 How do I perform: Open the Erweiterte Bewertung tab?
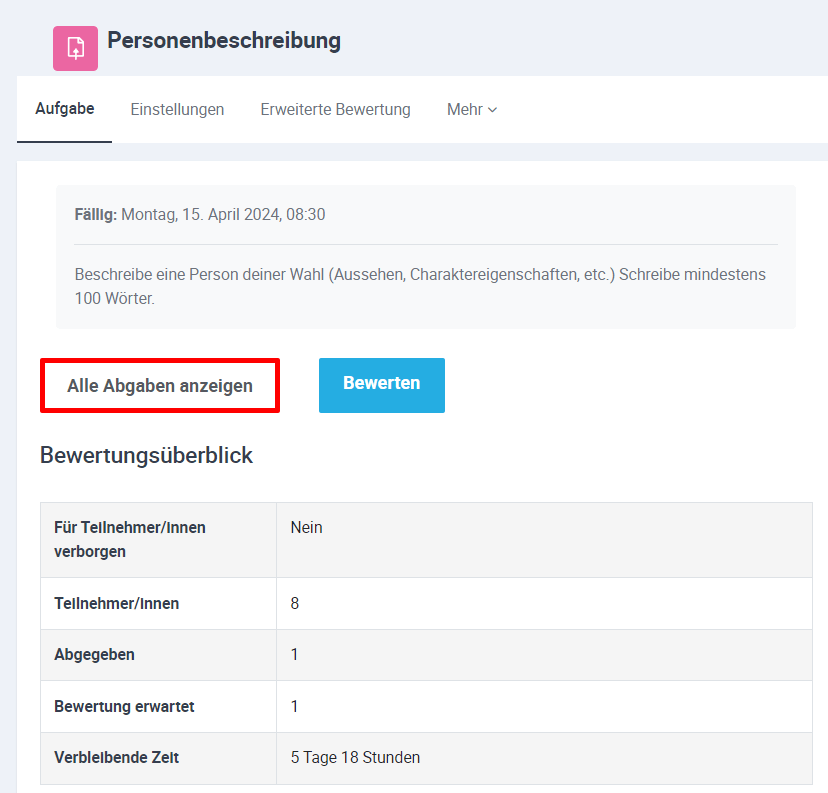pyautogui.click(x=335, y=109)
